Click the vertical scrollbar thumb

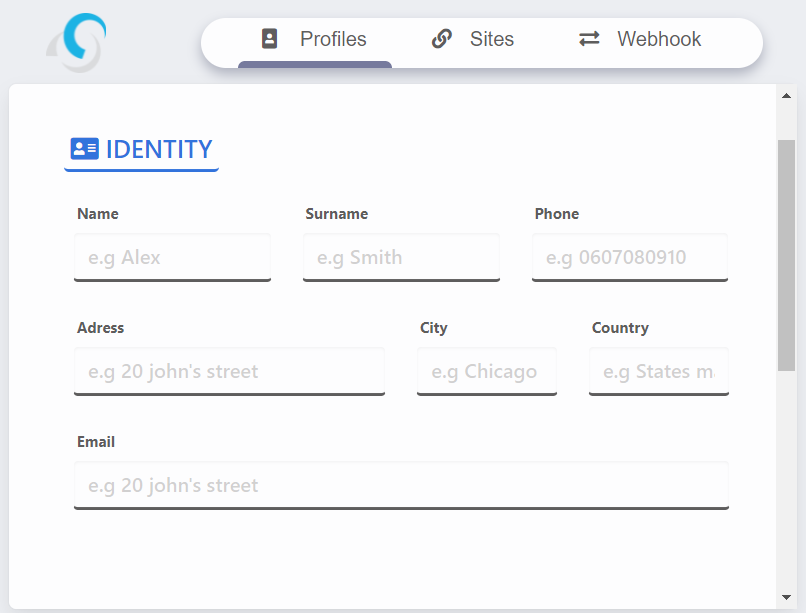click(786, 254)
